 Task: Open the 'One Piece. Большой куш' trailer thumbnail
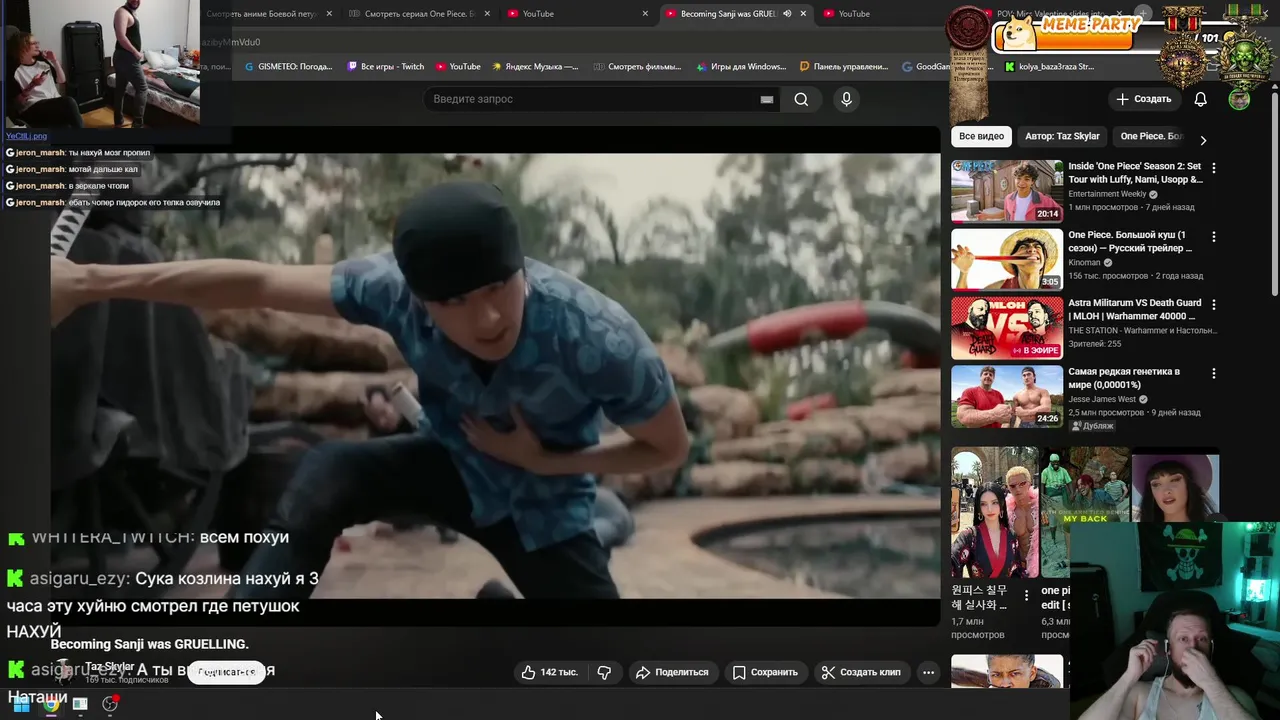(x=1006, y=259)
